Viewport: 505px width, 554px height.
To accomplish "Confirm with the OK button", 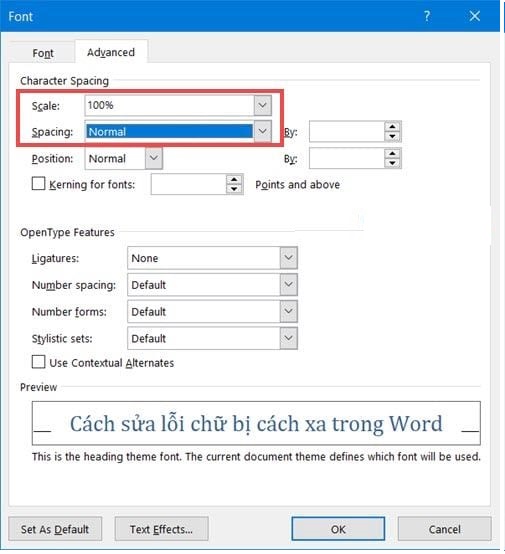I will tap(338, 529).
